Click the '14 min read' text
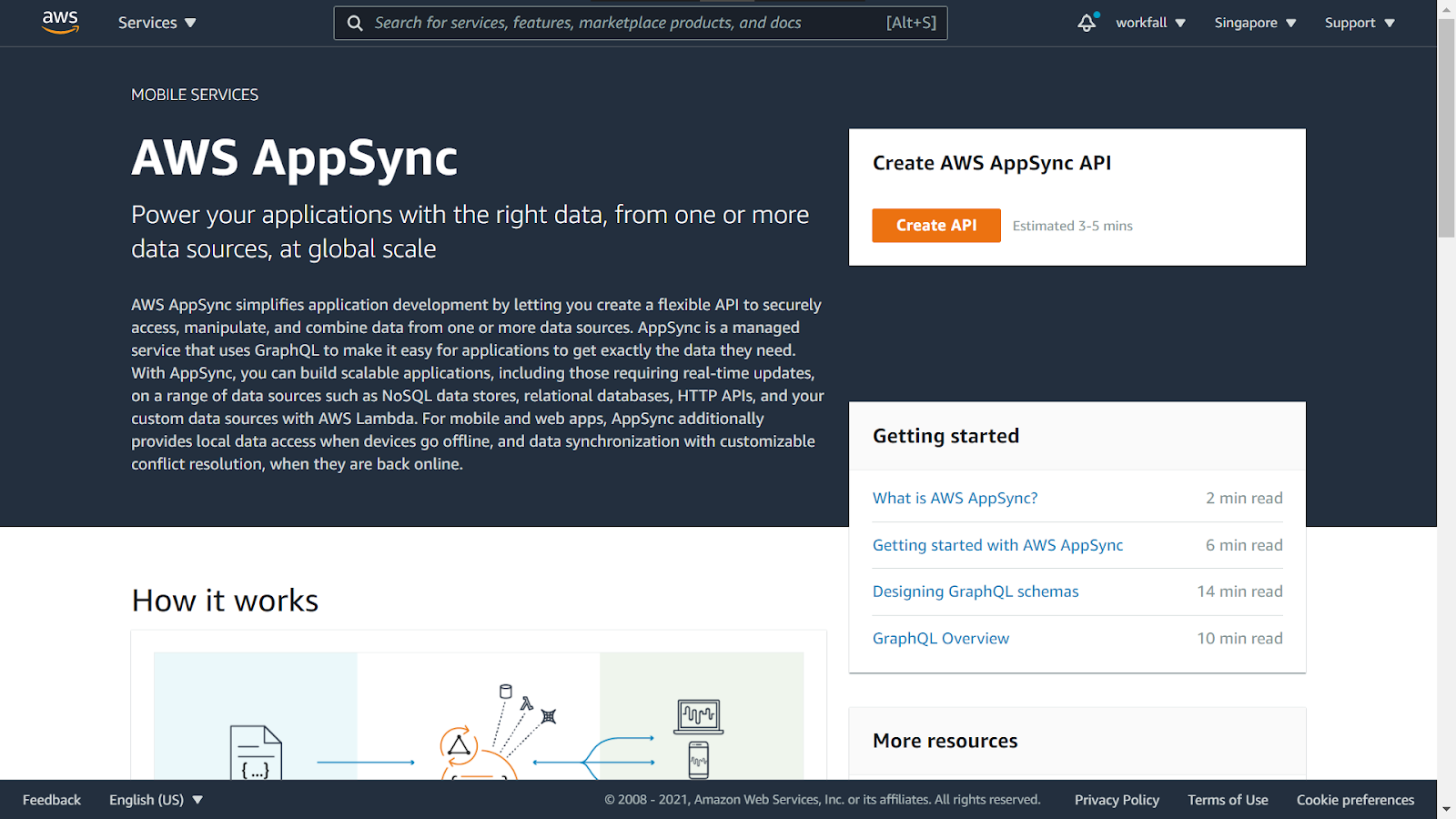This screenshot has width=1456, height=819. tap(1239, 591)
